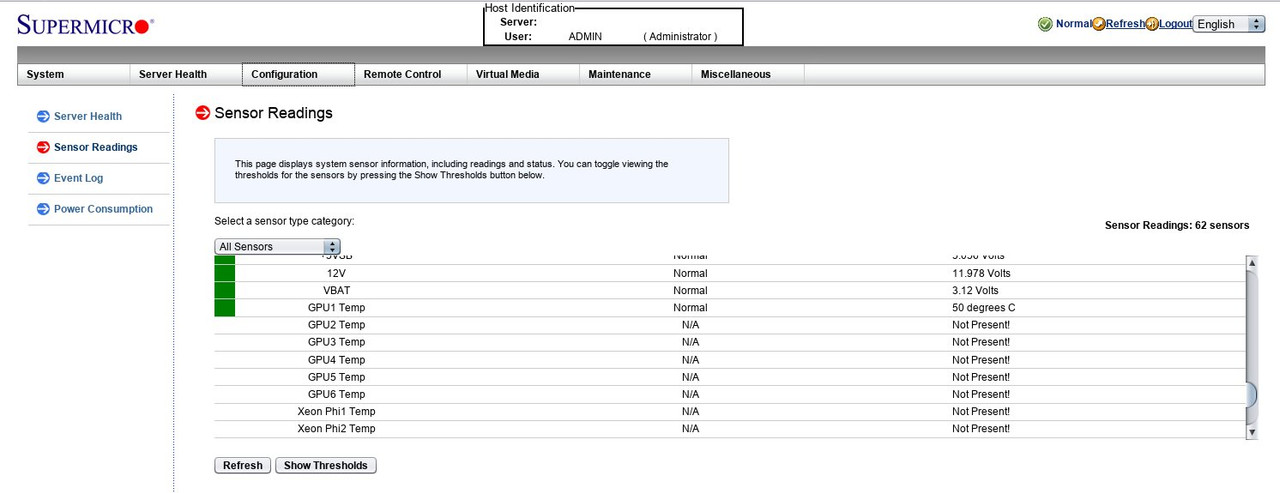Click Not Present! reading for Xeon Phi2 Temp
The image size is (1280, 493).
981,428
